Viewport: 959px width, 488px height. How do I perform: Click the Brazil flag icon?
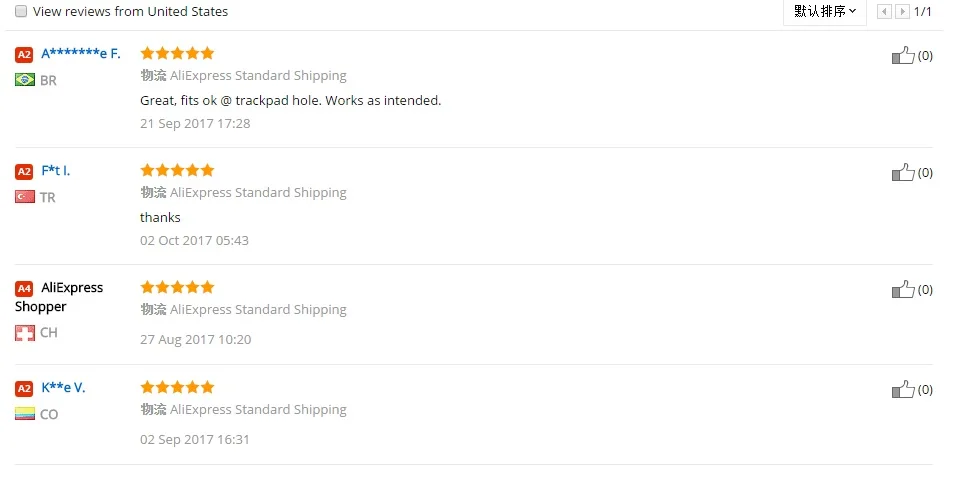pyautogui.click(x=25, y=79)
